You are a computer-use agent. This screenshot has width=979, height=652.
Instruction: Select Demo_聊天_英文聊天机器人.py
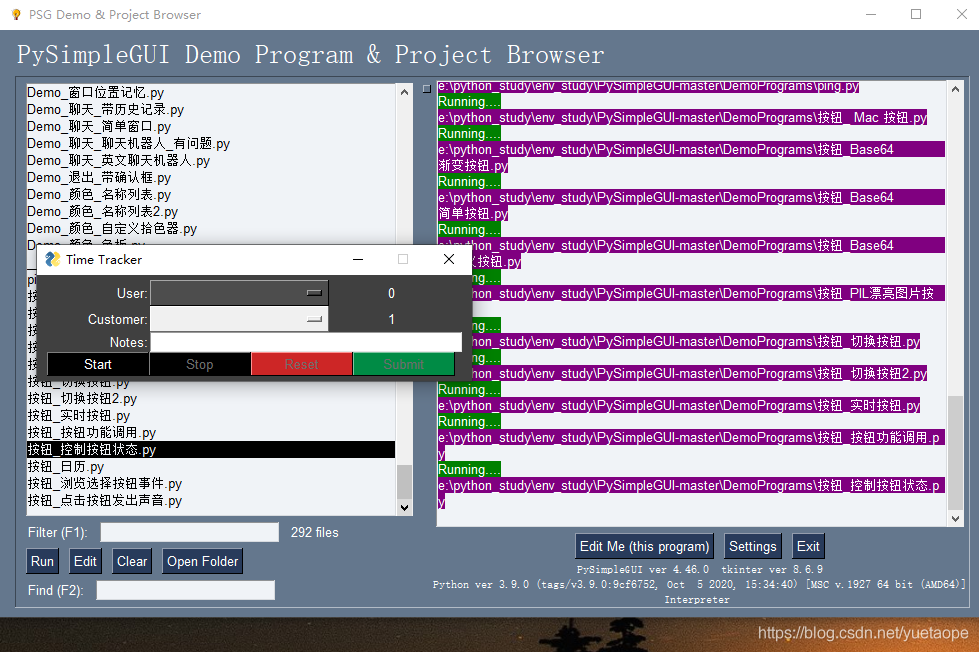point(211,161)
